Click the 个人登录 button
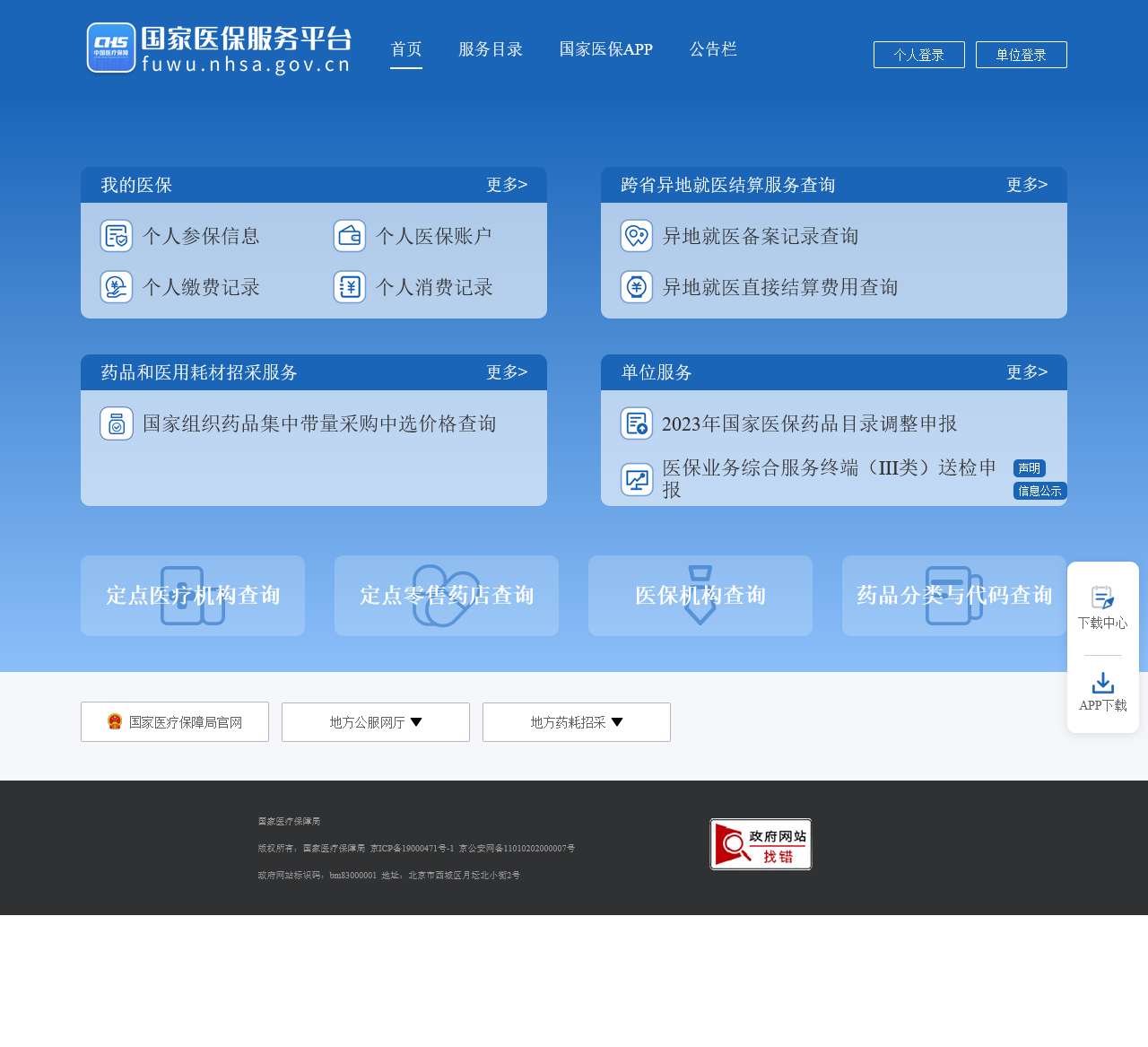This screenshot has width=1148, height=1047. pos(919,55)
